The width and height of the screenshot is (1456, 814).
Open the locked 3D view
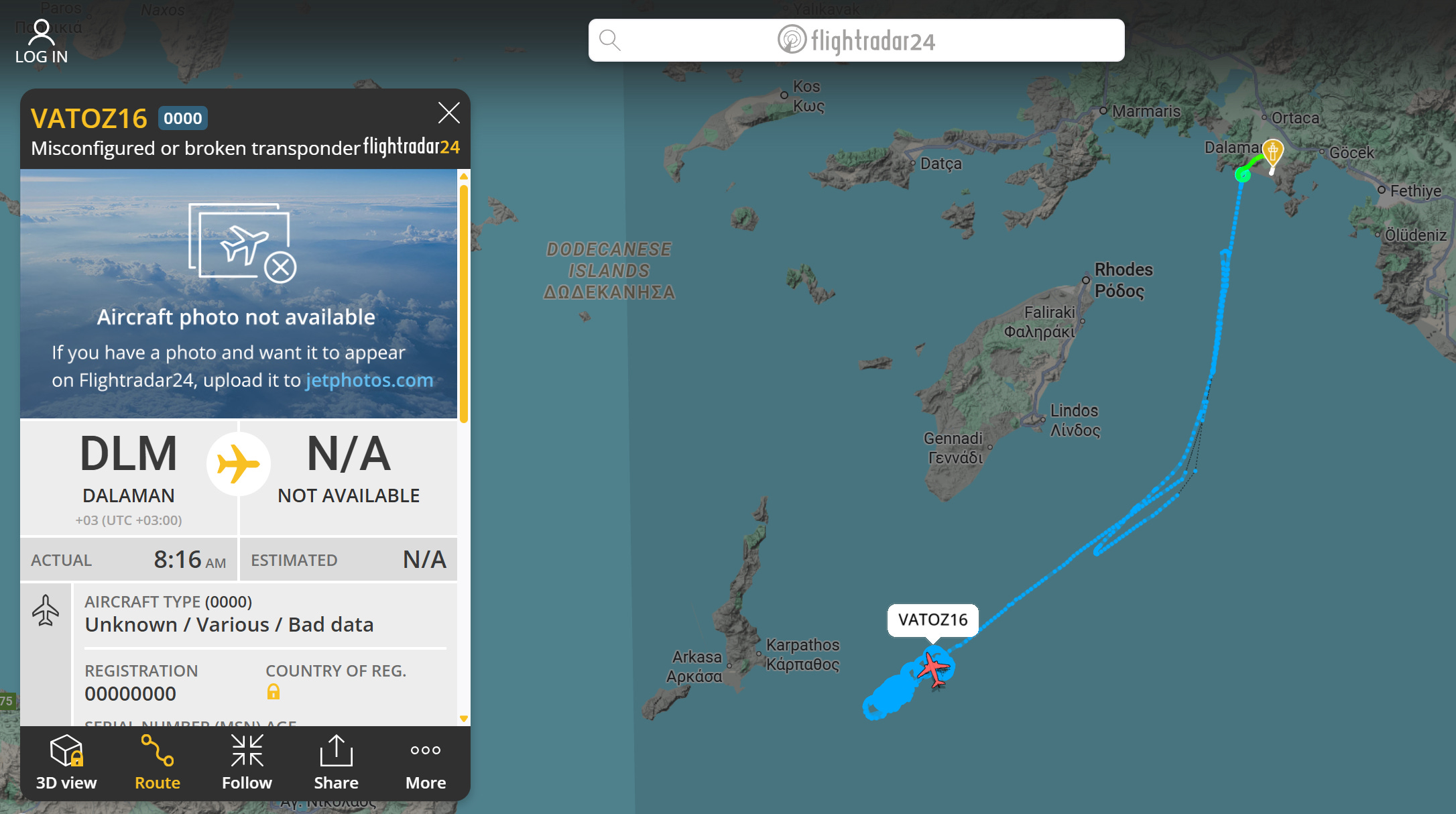click(66, 762)
